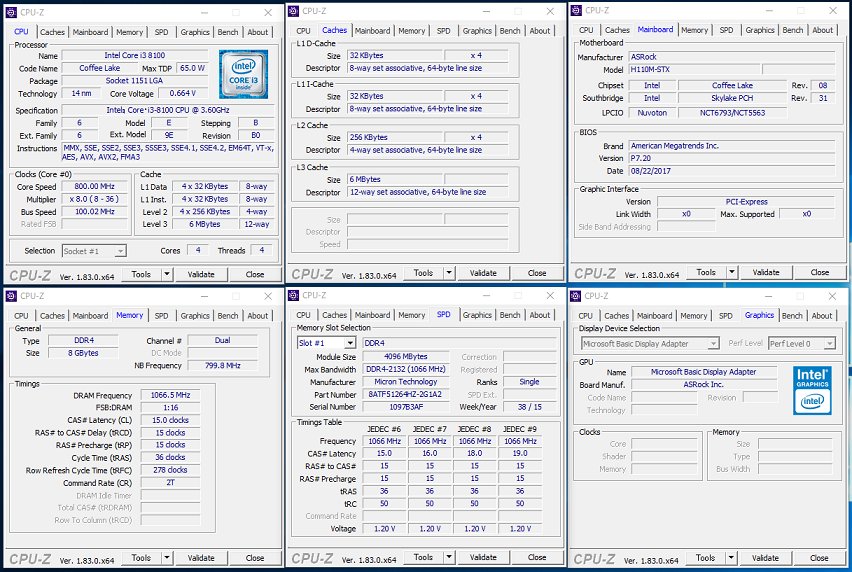Screen dimensions: 852x572
Task: Click the LPCIO value NCT6793/NCT5563
Action: click(732, 113)
